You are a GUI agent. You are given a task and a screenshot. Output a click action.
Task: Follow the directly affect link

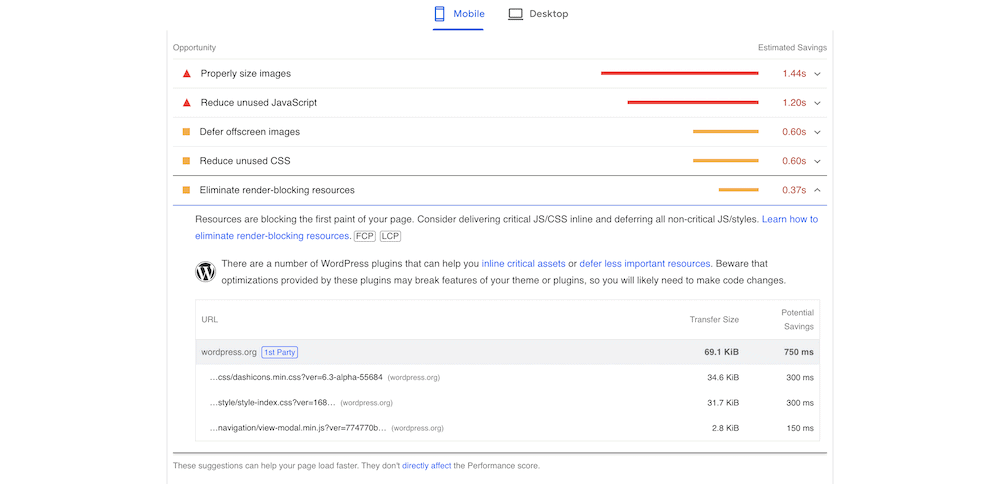pyautogui.click(x=425, y=465)
